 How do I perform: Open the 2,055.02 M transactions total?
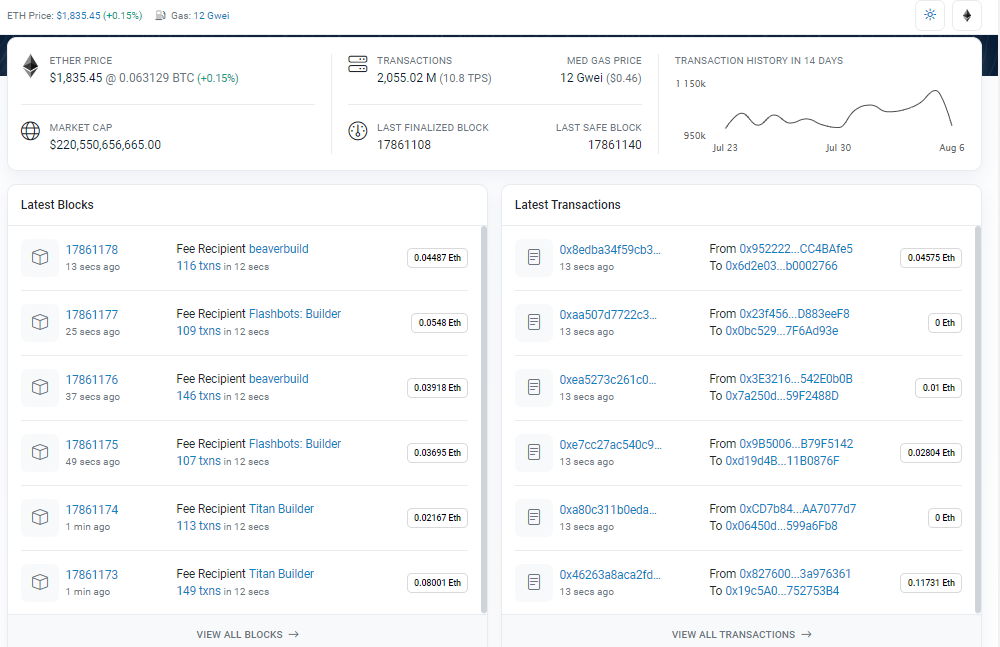406,78
